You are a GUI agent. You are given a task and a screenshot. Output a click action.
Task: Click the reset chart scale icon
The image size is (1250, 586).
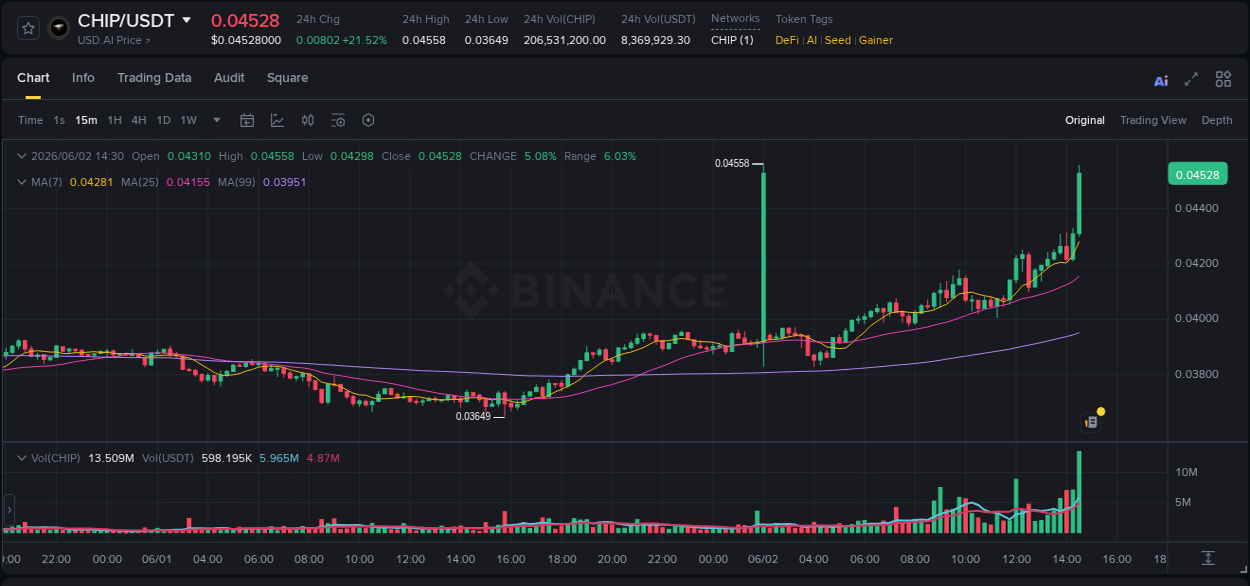[1208, 558]
